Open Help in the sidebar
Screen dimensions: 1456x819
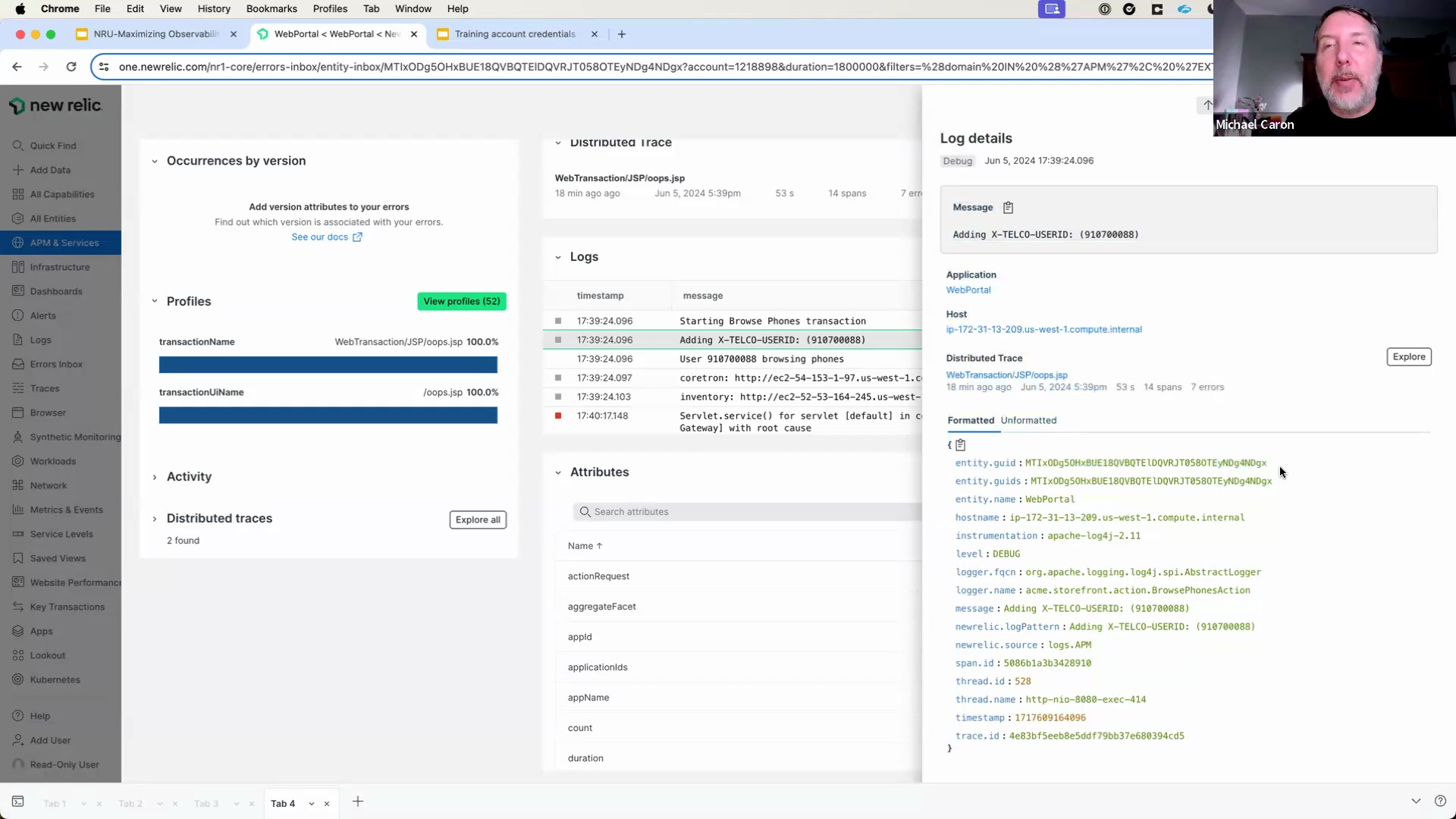(40, 716)
